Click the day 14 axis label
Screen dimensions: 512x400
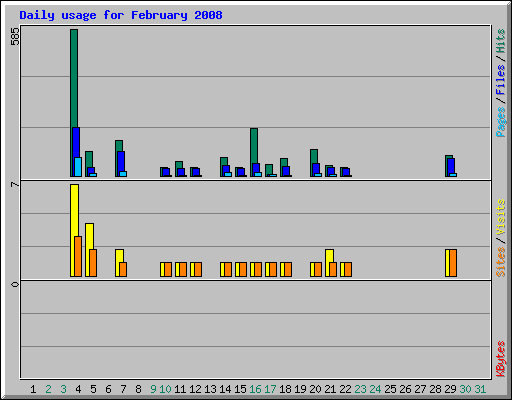[225, 389]
